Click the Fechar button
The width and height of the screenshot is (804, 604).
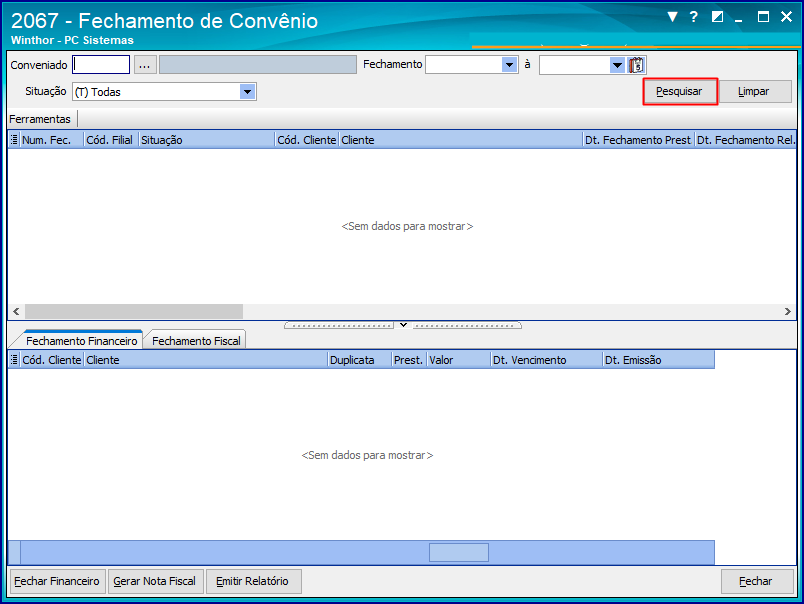coord(756,581)
